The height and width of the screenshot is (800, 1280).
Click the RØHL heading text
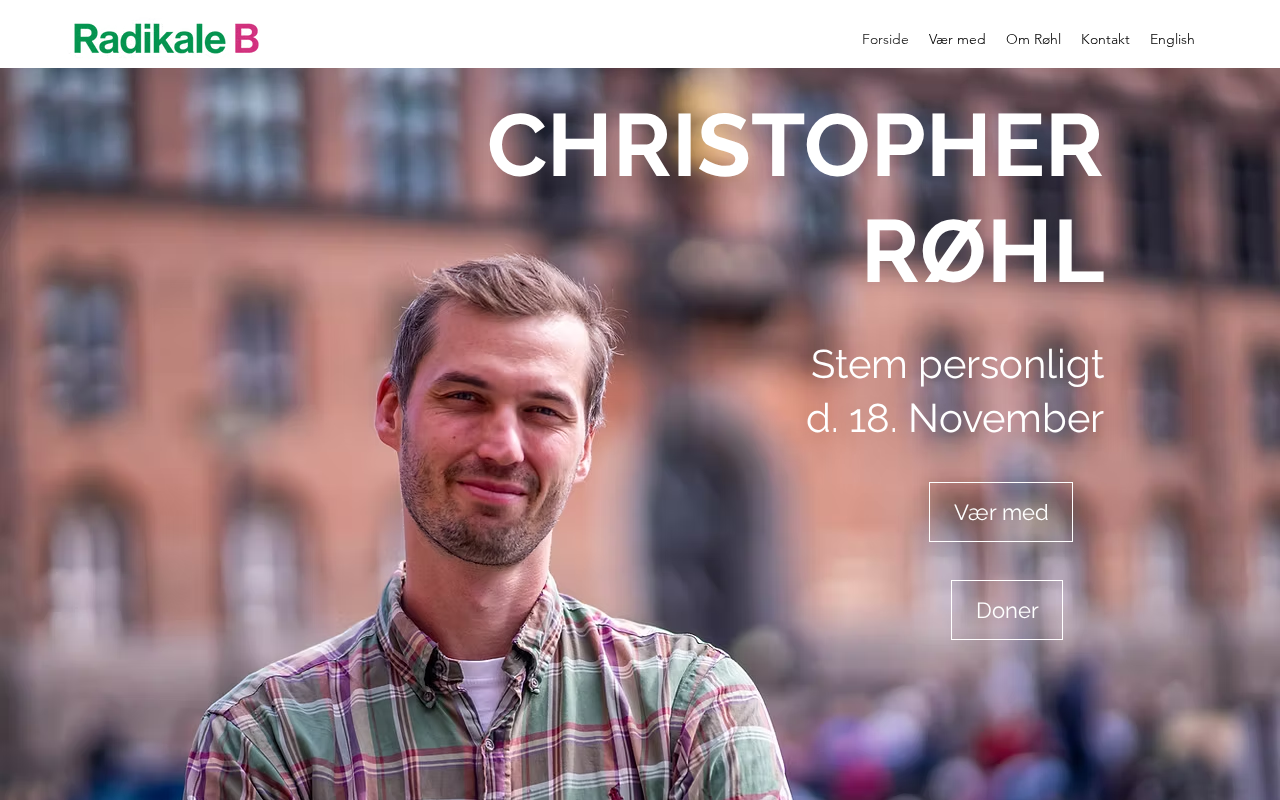pyautogui.click(x=983, y=251)
